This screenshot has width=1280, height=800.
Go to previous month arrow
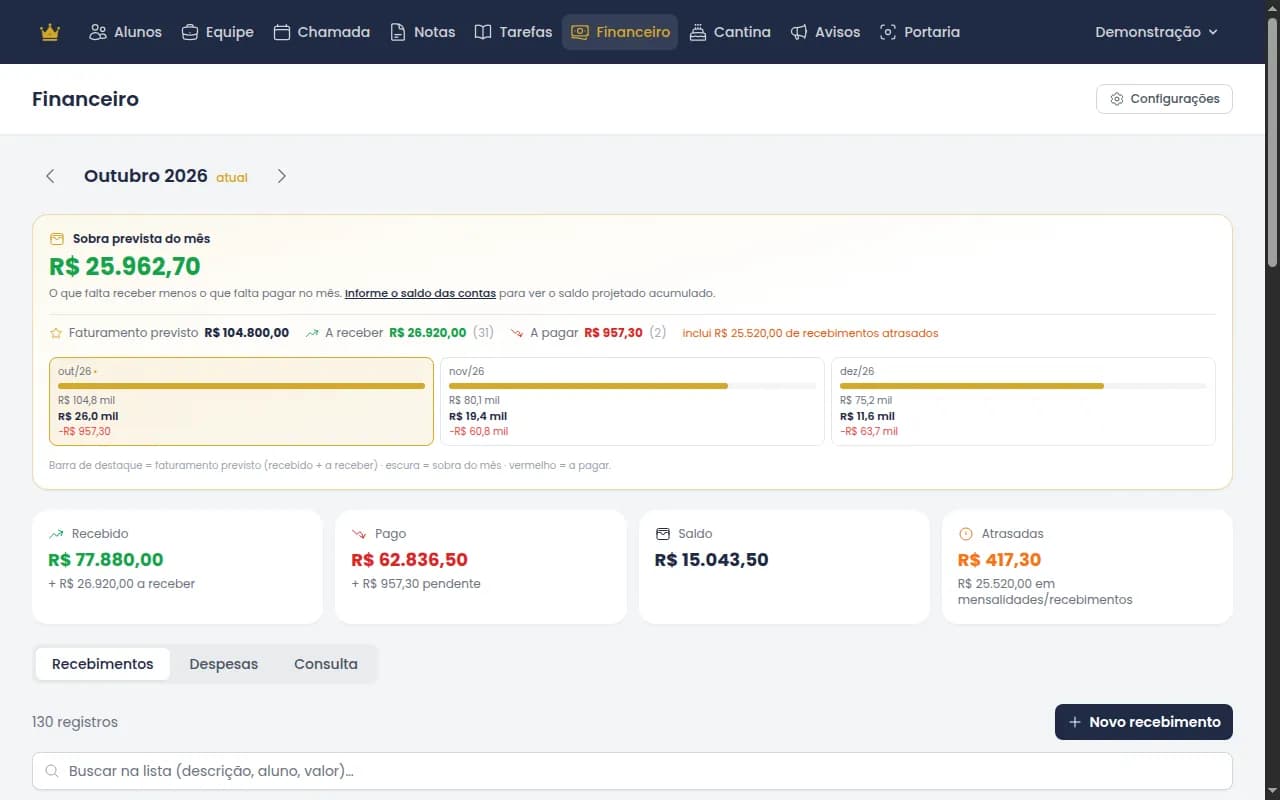[x=50, y=176]
